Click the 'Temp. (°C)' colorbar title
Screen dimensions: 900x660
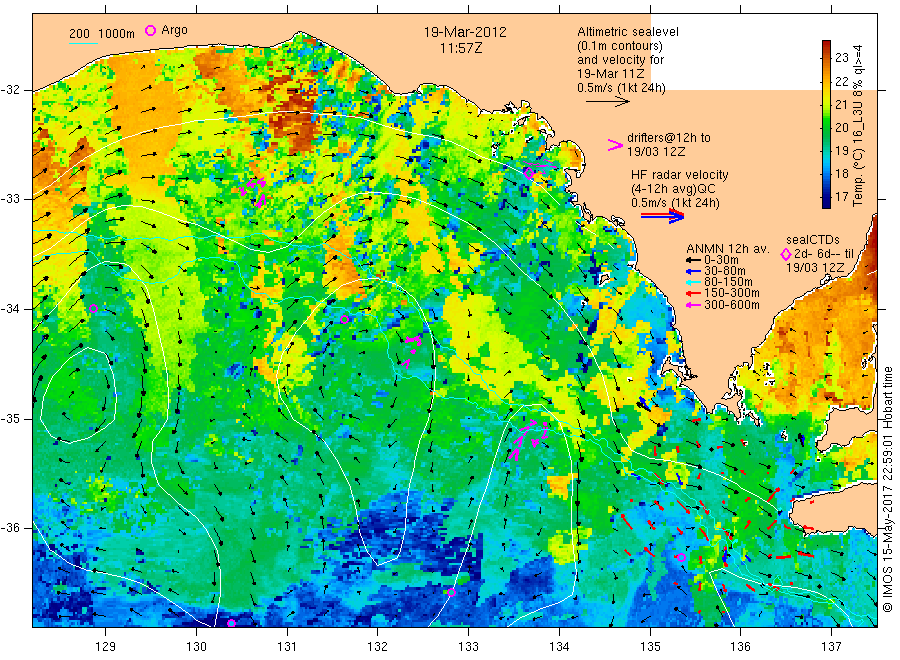858,174
